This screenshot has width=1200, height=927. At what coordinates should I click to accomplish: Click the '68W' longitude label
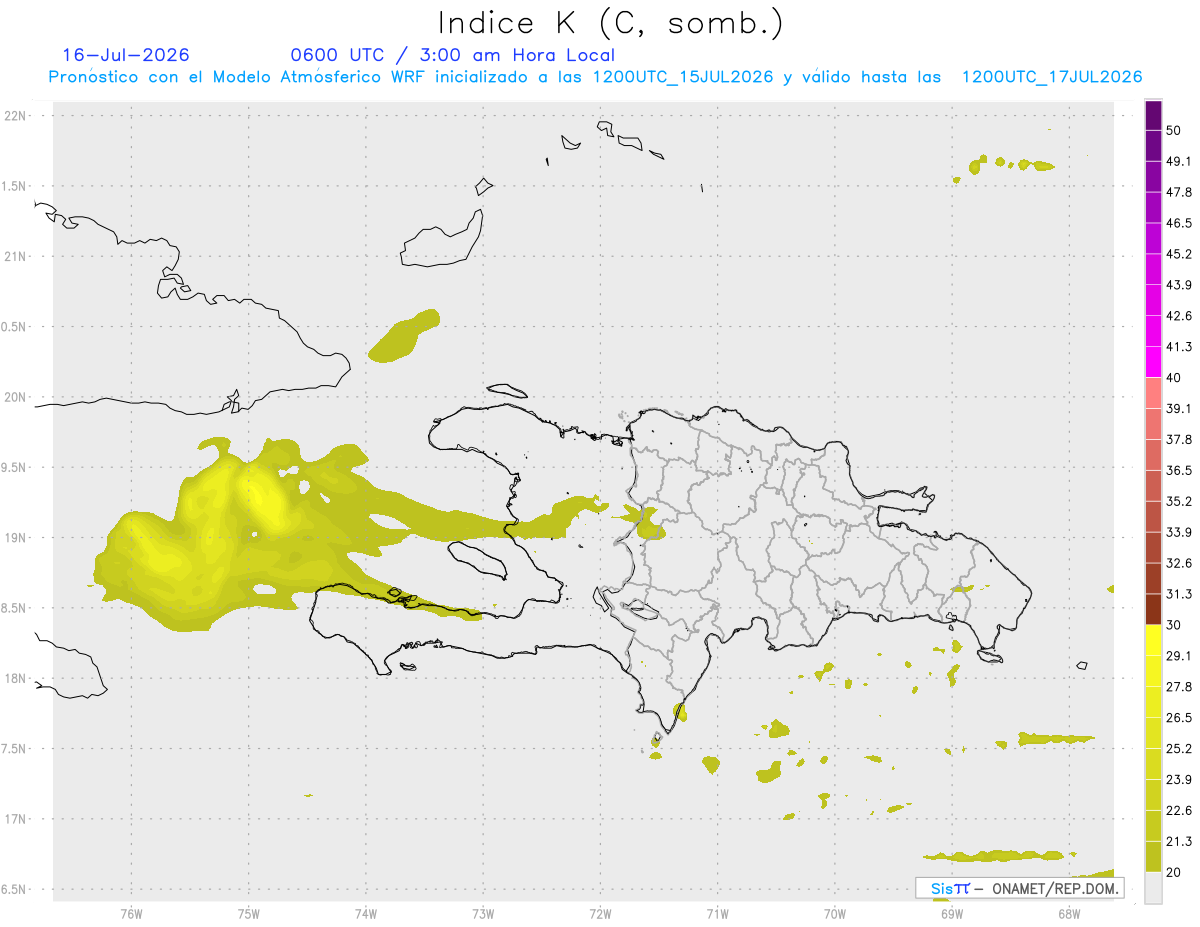(1068, 914)
